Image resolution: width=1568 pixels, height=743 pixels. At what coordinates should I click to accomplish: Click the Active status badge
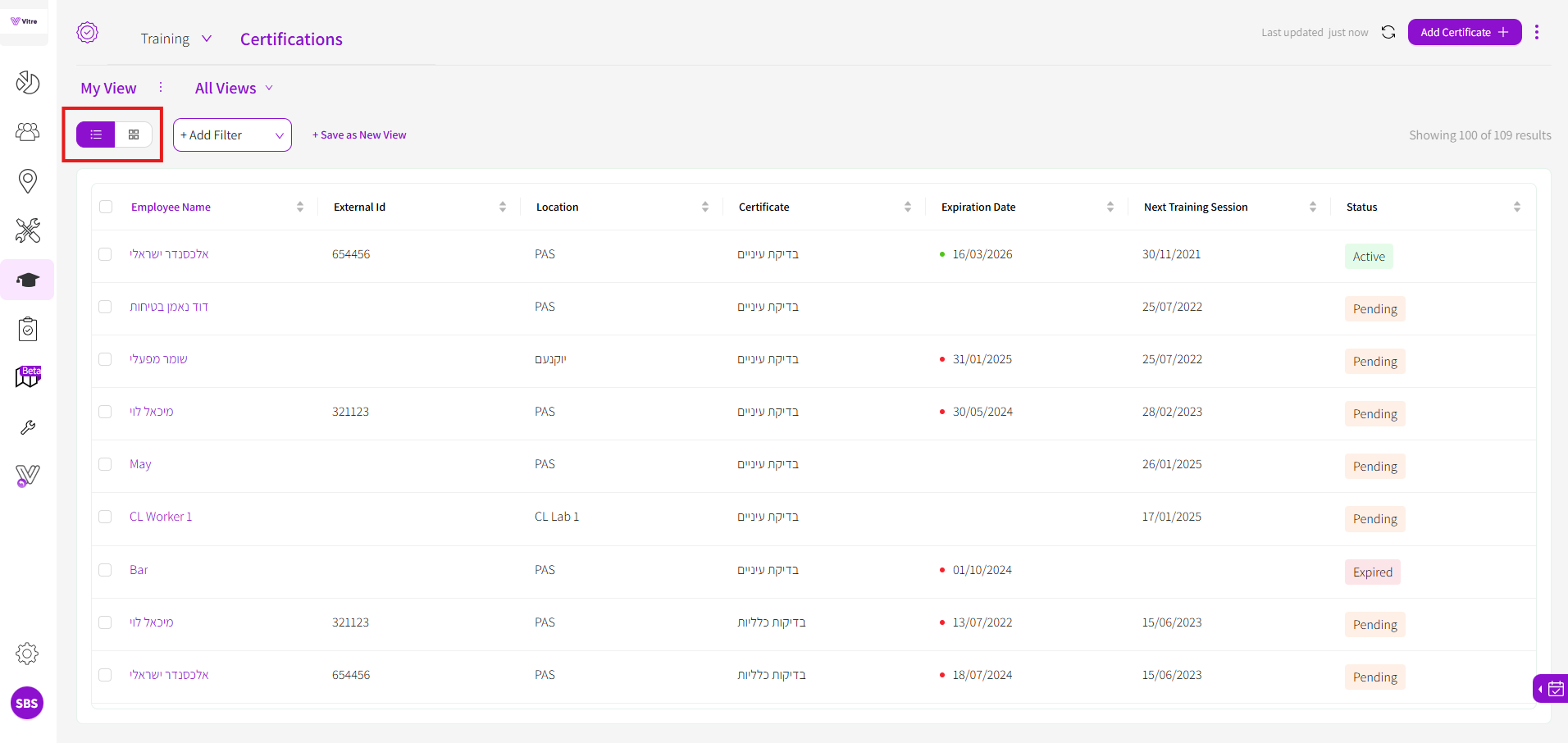point(1369,257)
